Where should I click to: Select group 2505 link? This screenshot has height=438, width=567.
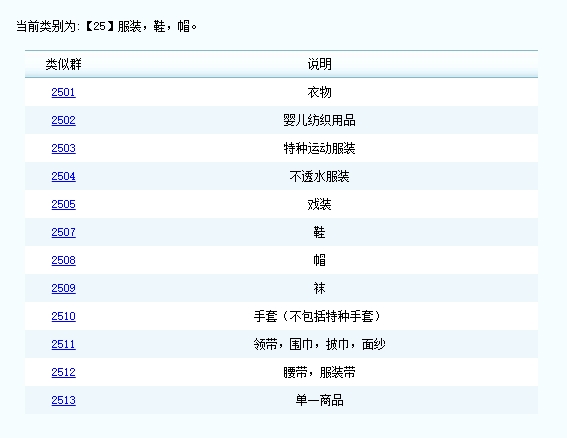tap(63, 204)
